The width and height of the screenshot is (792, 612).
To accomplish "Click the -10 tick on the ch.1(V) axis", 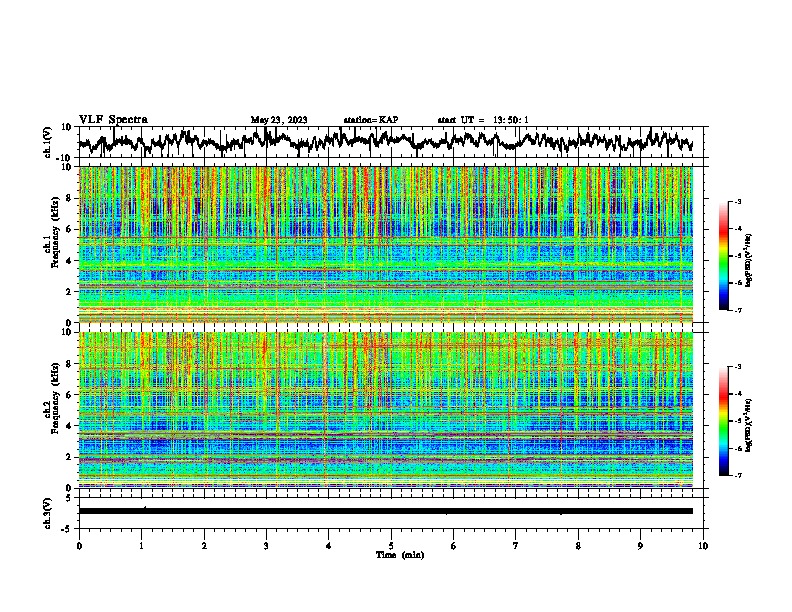I will [65, 158].
